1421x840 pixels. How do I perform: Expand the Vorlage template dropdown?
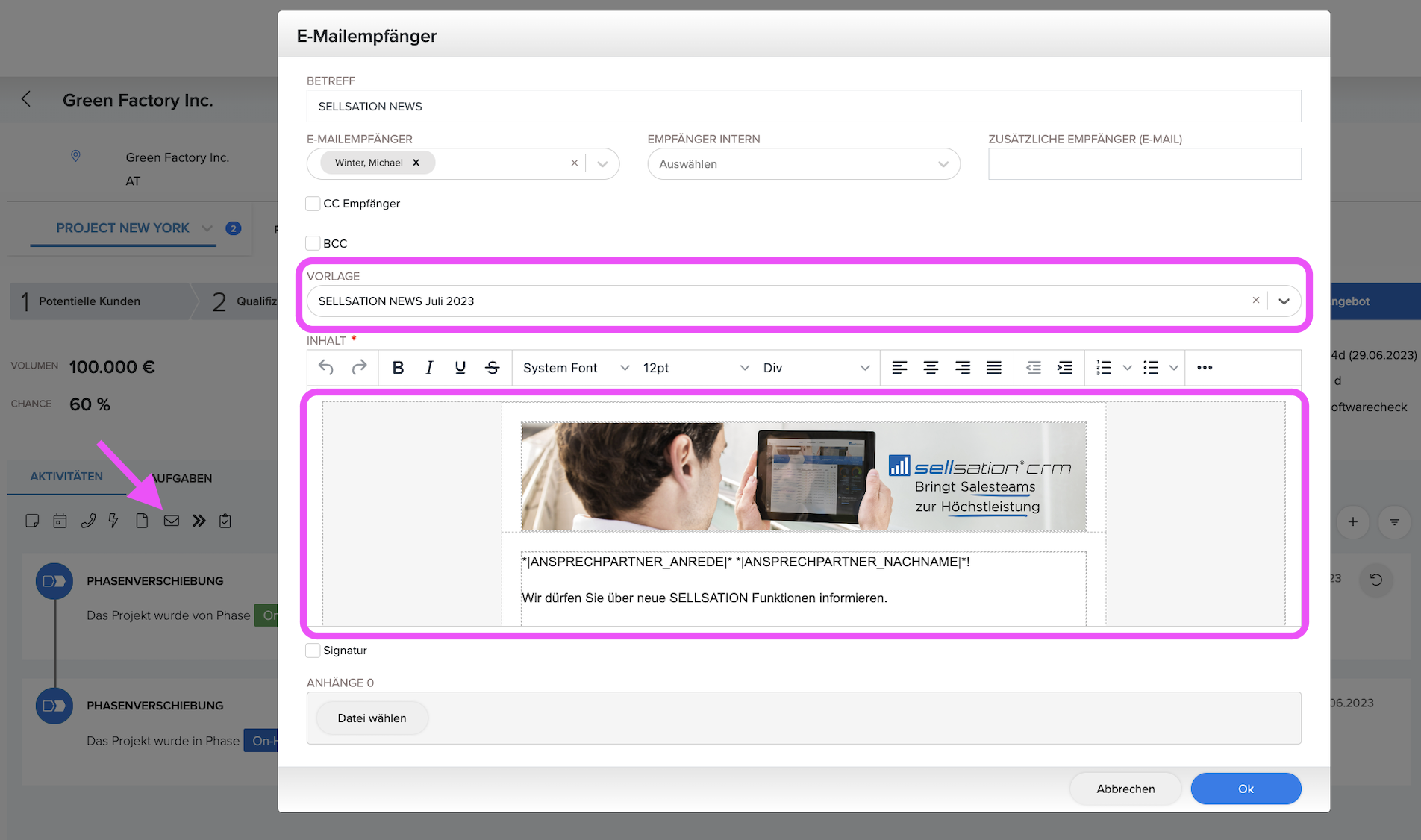click(x=1284, y=301)
